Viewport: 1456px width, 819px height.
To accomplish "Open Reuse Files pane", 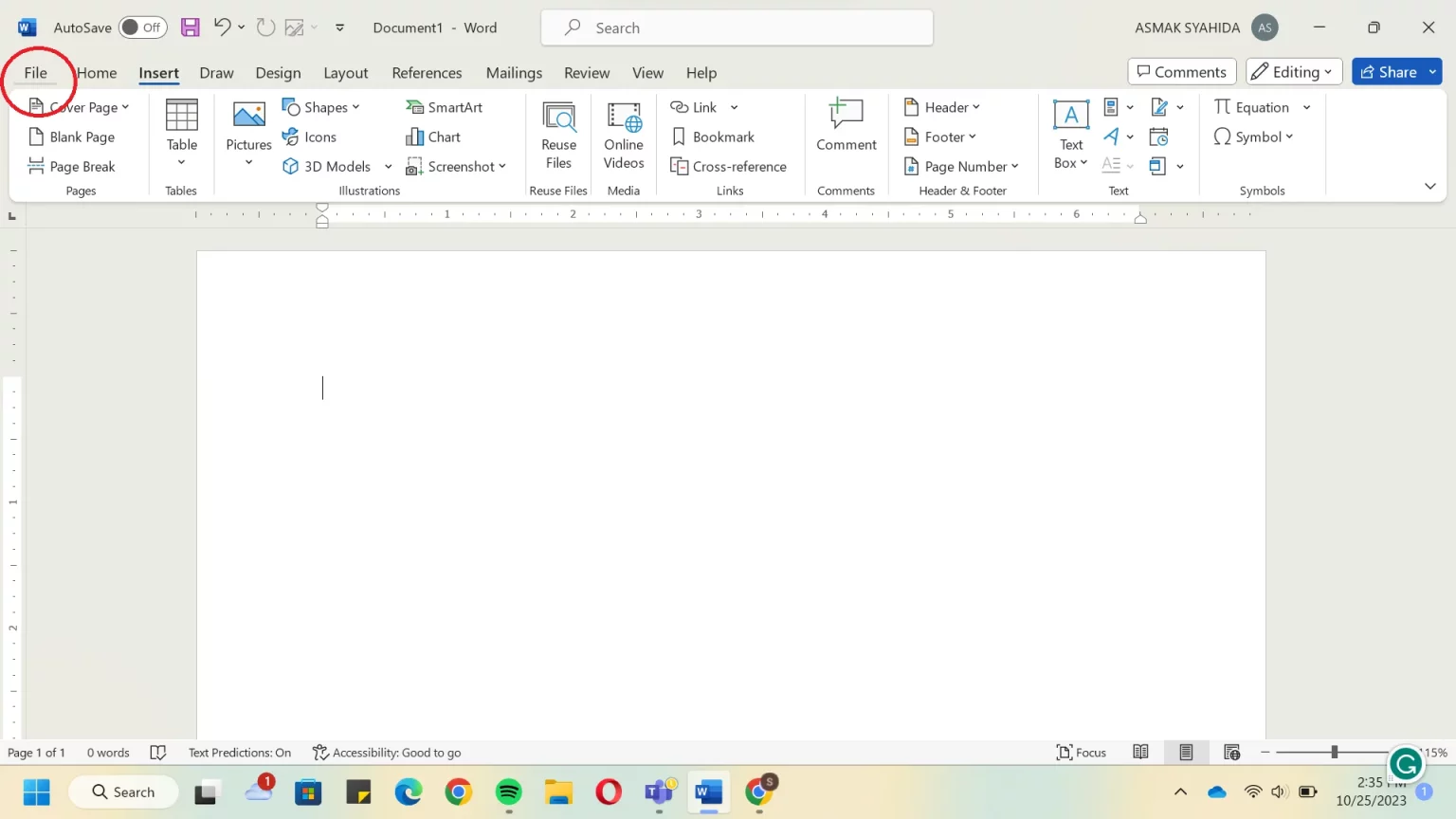I will (558, 136).
